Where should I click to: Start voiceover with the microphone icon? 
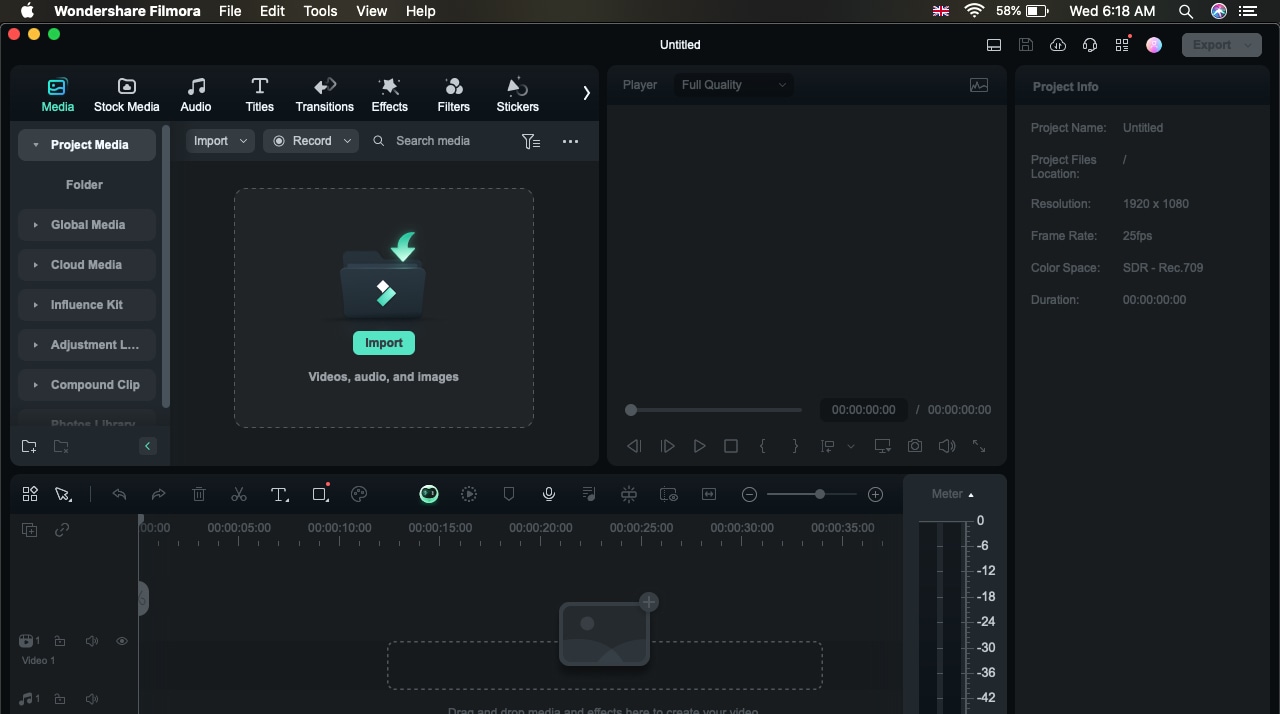pyautogui.click(x=549, y=494)
